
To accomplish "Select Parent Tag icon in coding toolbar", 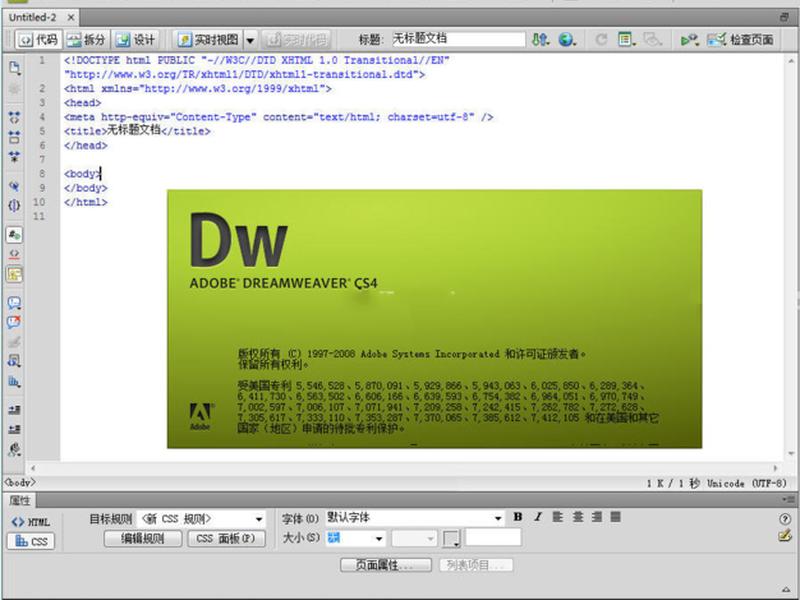I will pos(14,186).
